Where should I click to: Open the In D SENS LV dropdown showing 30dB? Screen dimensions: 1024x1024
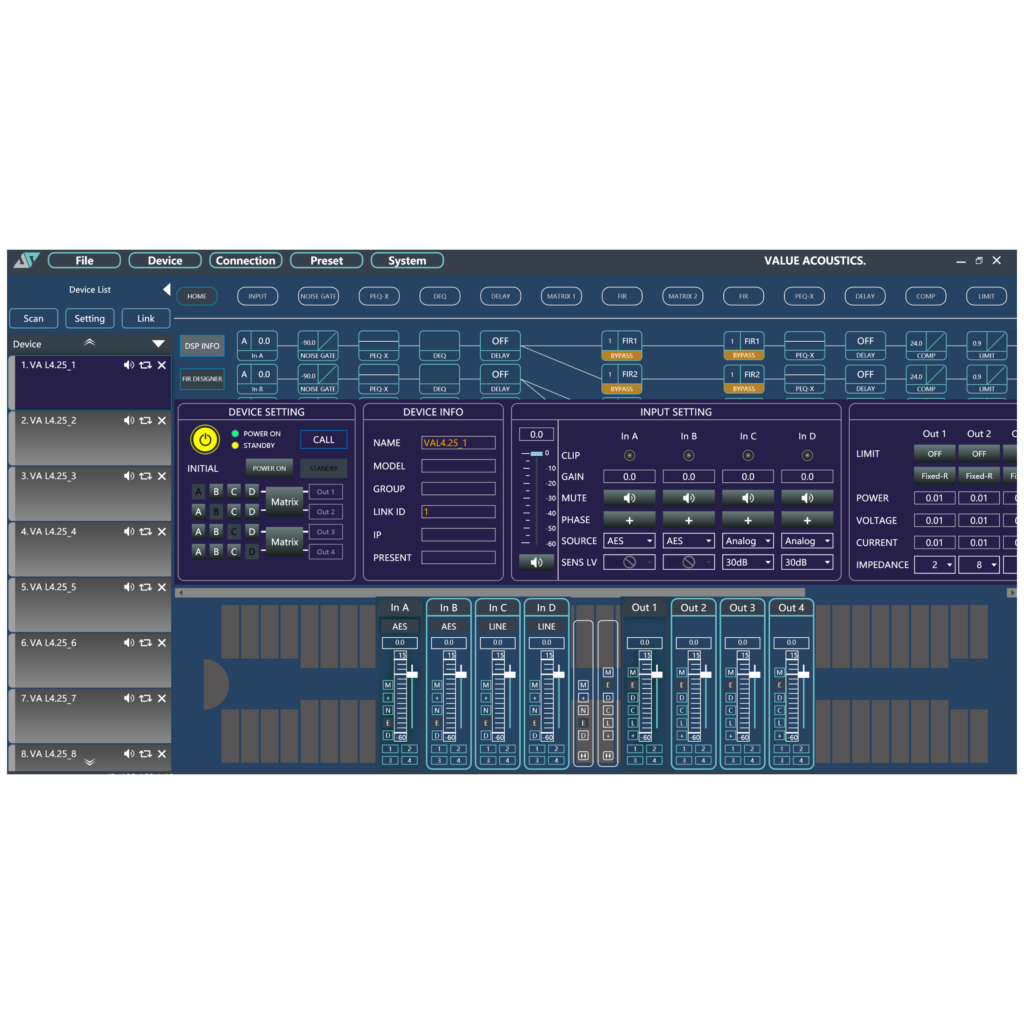807,563
